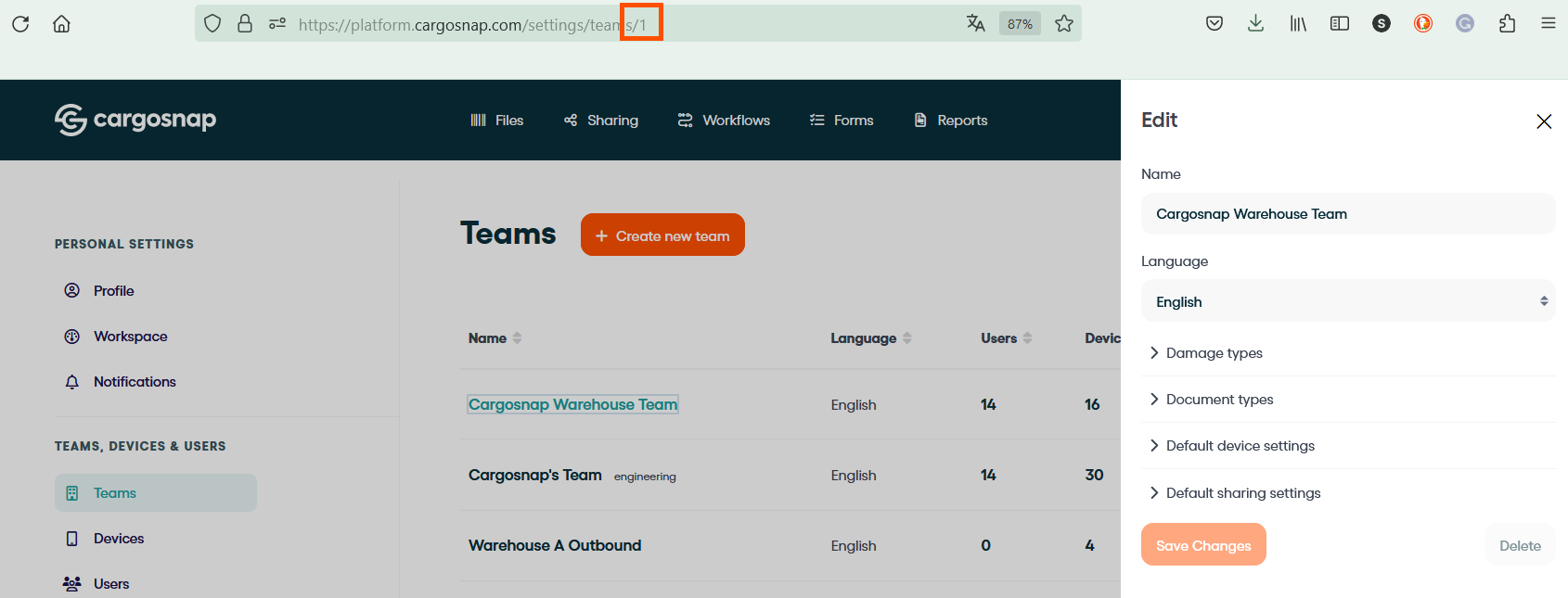The height and width of the screenshot is (598, 1568).
Task: Open the Cargosnap's Team row name
Action: point(535,475)
